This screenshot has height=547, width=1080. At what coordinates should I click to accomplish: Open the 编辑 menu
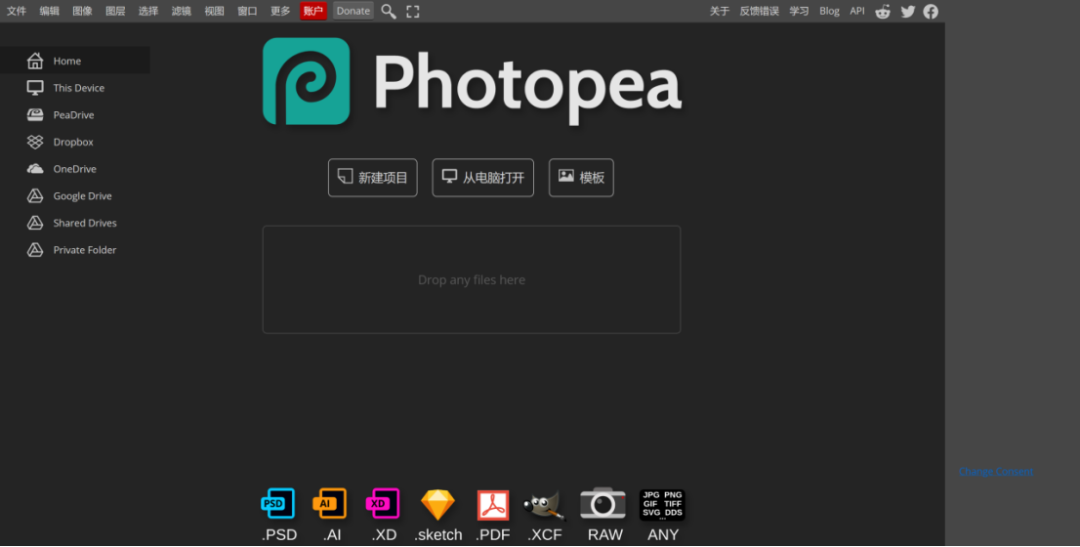click(x=50, y=11)
